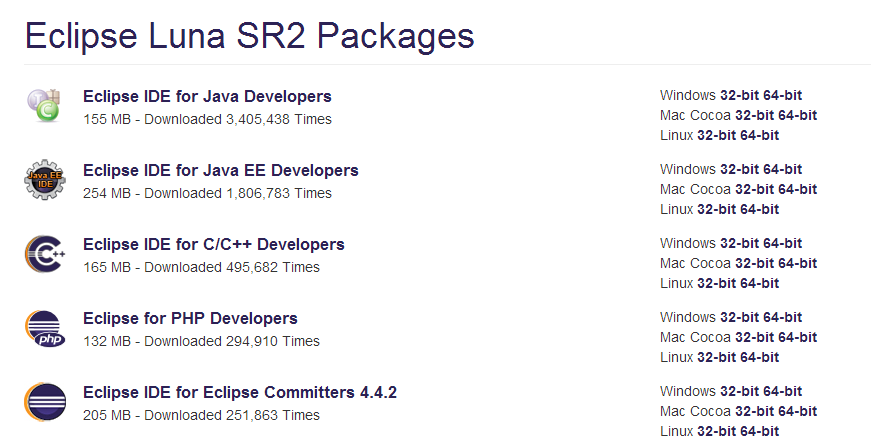The width and height of the screenshot is (871, 445).
Task: Download PHP Developers Windows 64-bit
Action: (782, 317)
